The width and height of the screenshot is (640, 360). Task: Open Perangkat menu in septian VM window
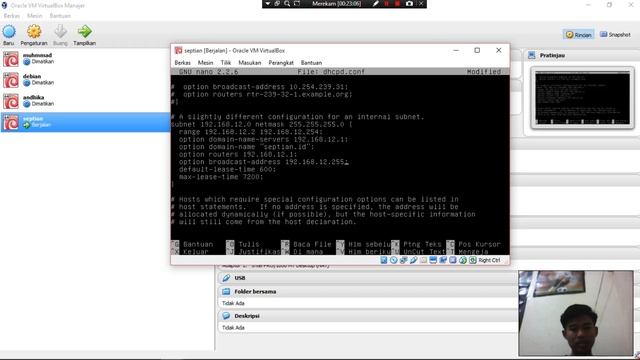[281, 62]
